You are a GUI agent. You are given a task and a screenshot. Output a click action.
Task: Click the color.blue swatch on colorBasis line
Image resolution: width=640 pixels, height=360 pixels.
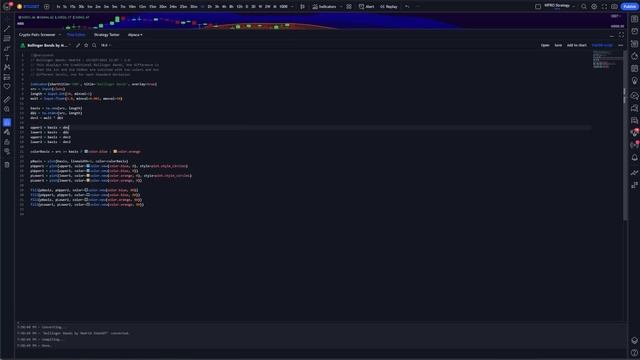tap(86, 151)
